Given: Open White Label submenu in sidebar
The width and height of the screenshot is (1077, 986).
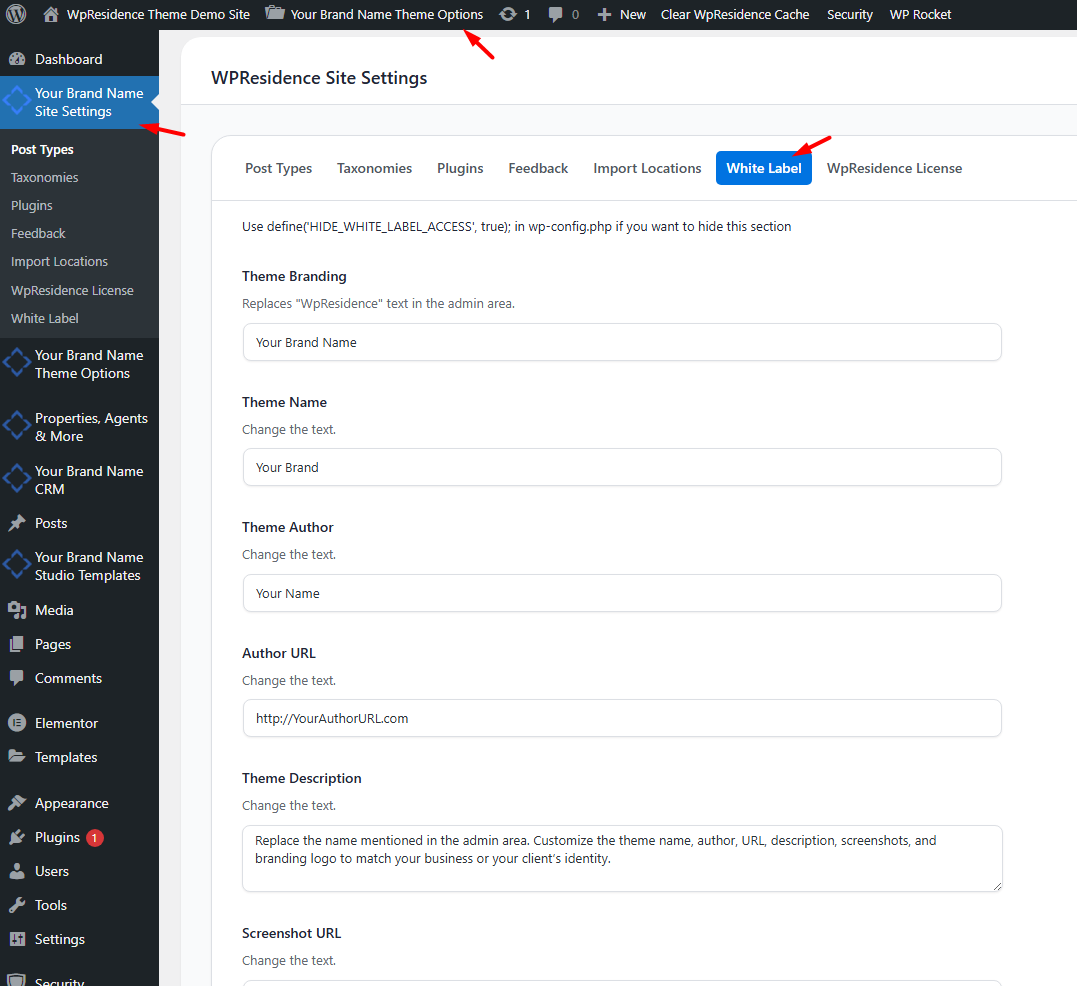Looking at the screenshot, I should [45, 319].
